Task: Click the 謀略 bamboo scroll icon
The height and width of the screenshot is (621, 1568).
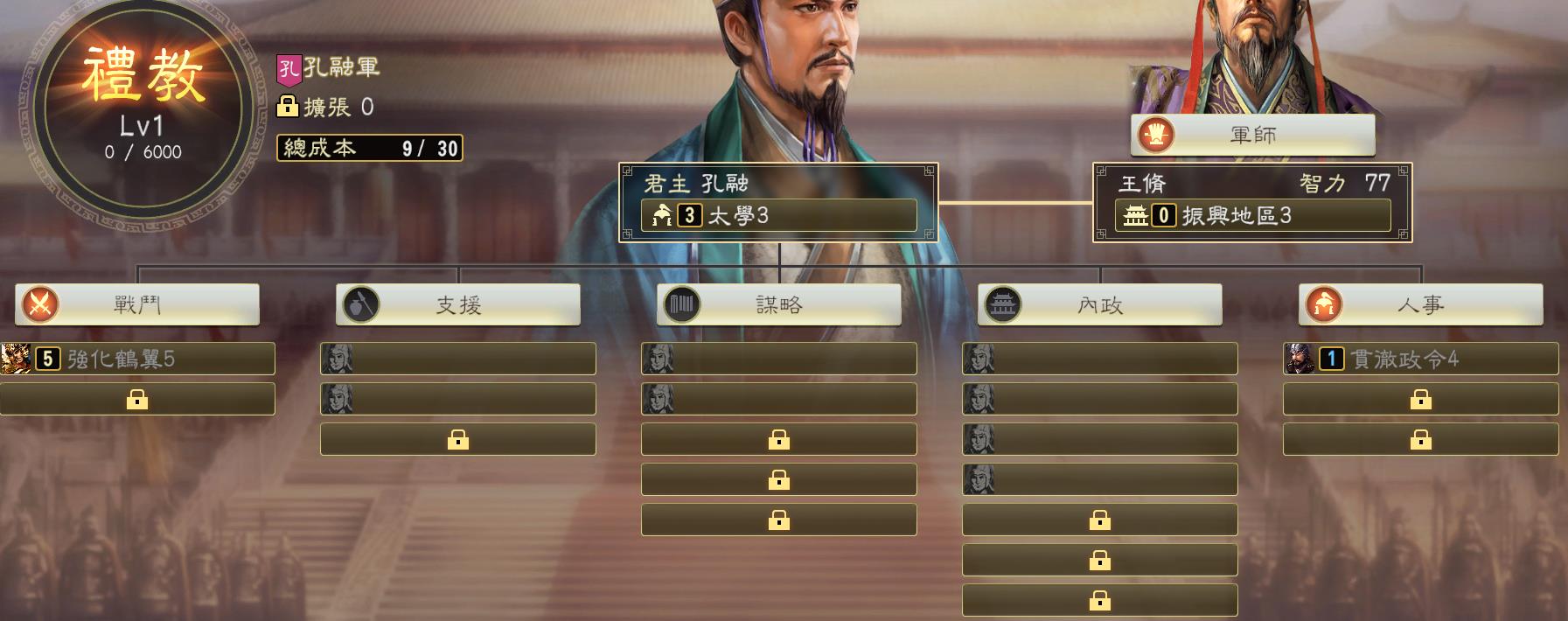Action: tap(681, 304)
